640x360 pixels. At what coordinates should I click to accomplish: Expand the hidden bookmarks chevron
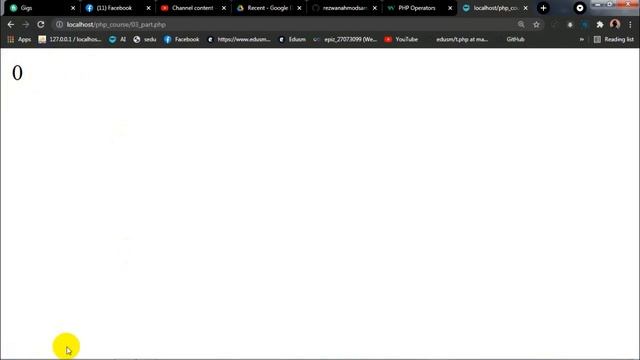pos(582,40)
